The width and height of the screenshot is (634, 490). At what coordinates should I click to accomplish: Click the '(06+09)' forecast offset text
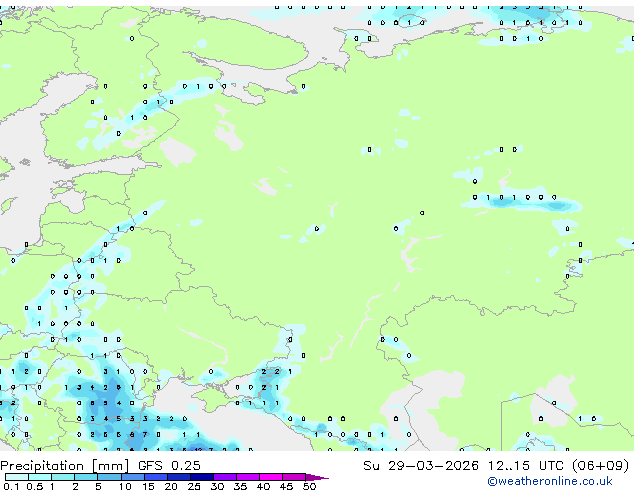(600, 465)
